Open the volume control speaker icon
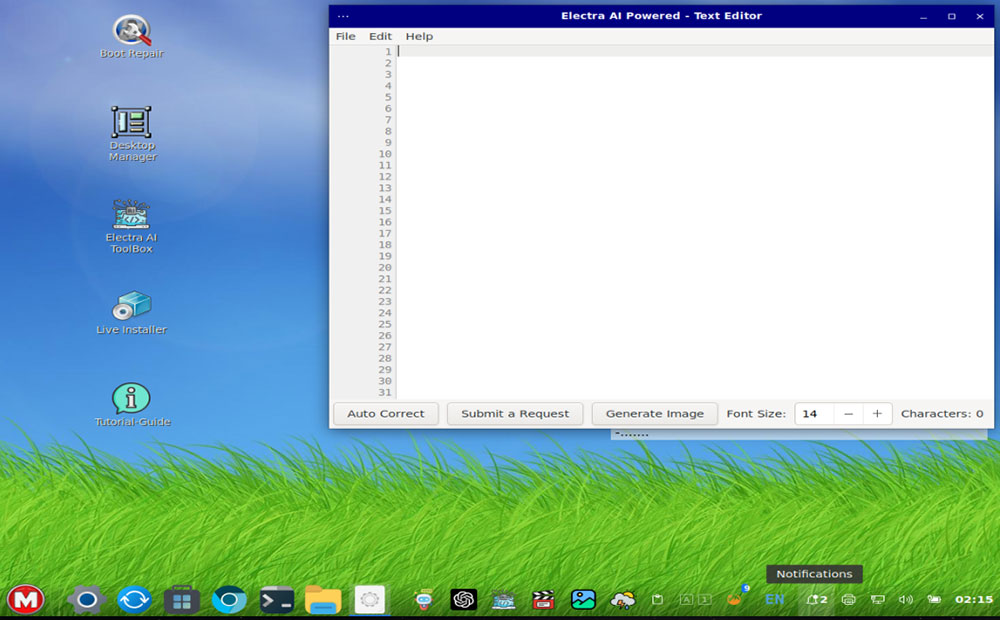 (907, 600)
